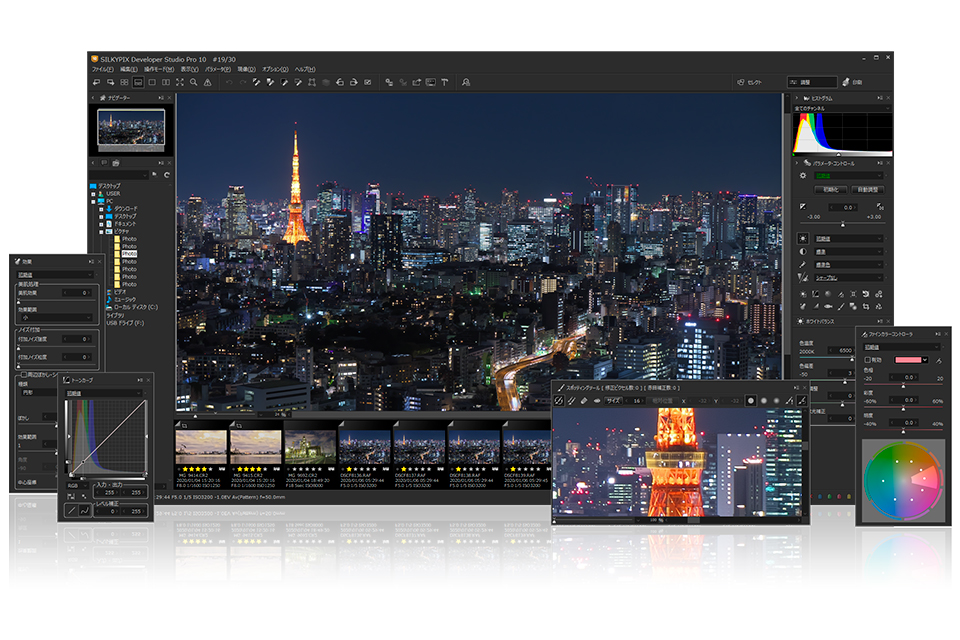
Task: Open the histogram channel dropdown
Action: 842,108
